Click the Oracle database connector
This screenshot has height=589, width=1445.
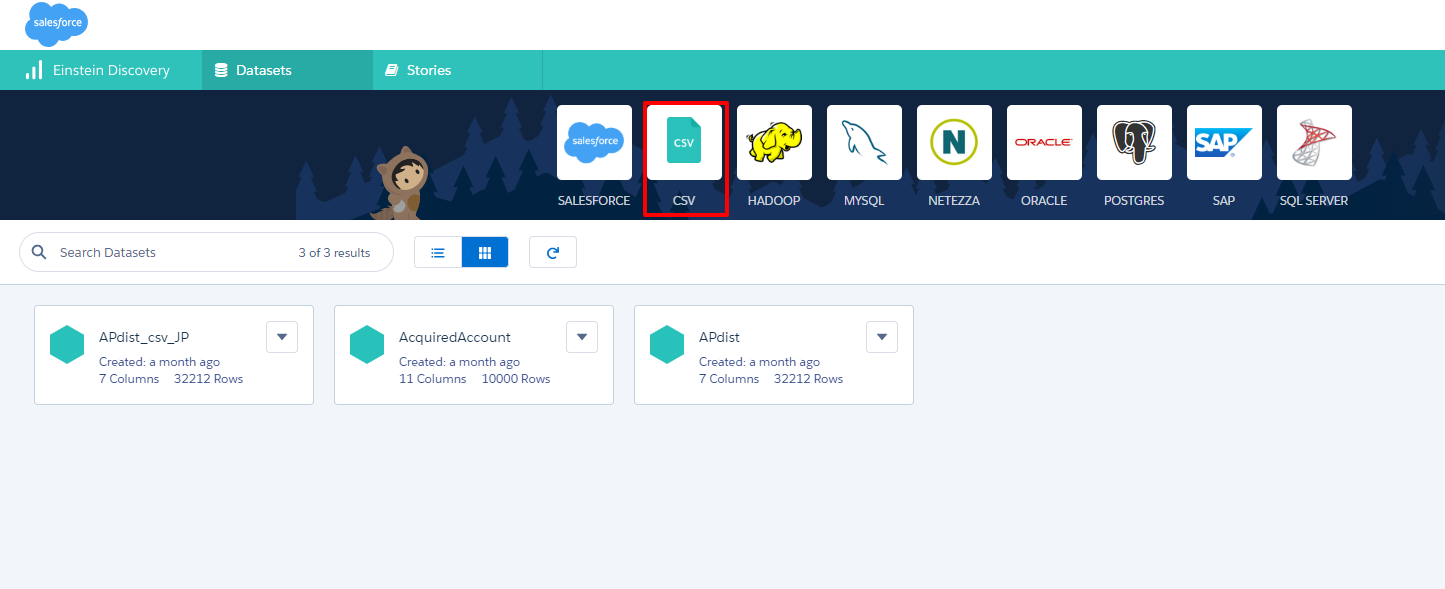pyautogui.click(x=1044, y=143)
